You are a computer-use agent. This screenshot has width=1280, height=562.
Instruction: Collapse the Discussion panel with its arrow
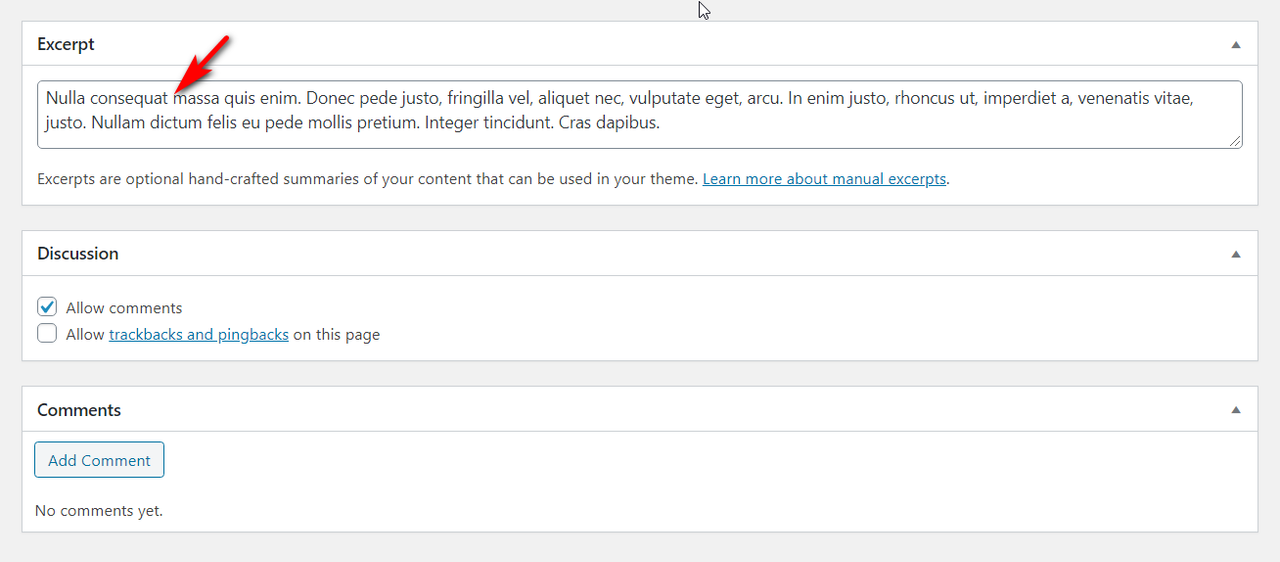[1236, 254]
